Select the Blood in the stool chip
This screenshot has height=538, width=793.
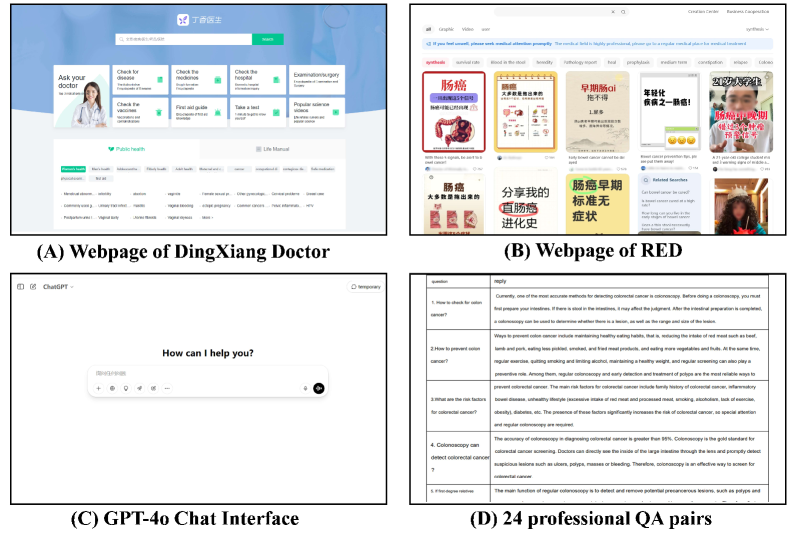(508, 62)
